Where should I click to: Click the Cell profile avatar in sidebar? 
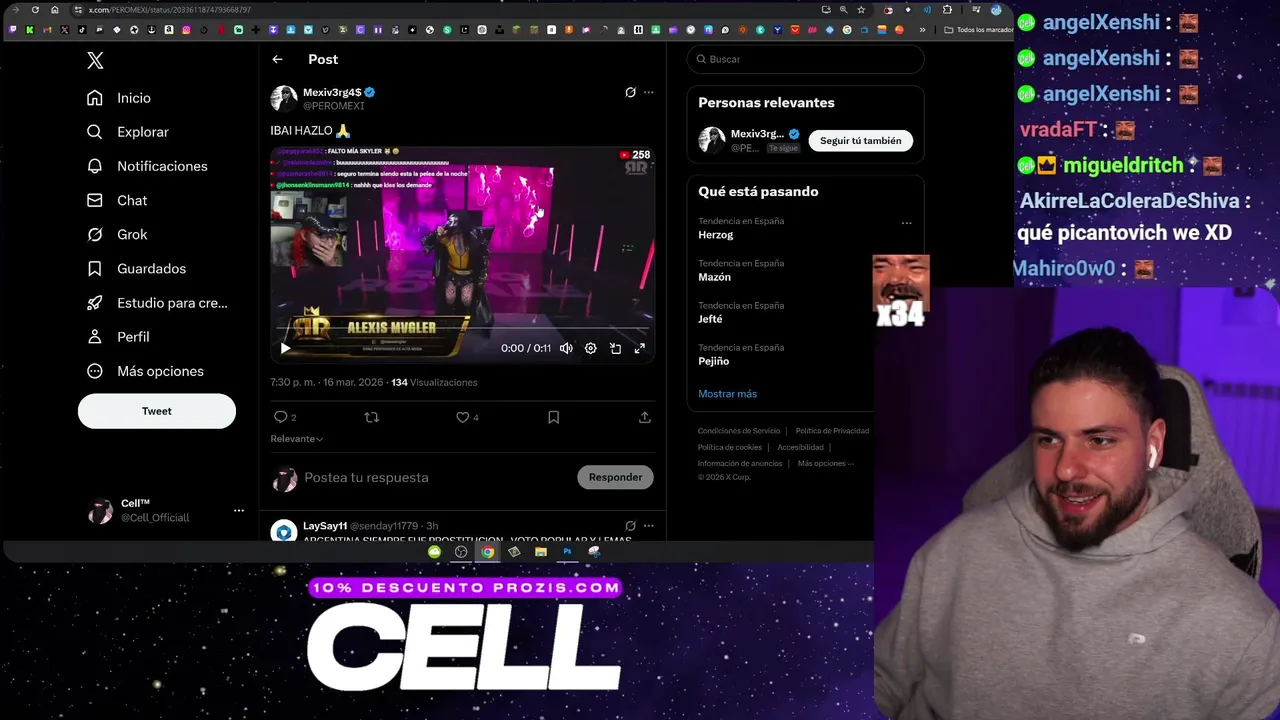[101, 511]
